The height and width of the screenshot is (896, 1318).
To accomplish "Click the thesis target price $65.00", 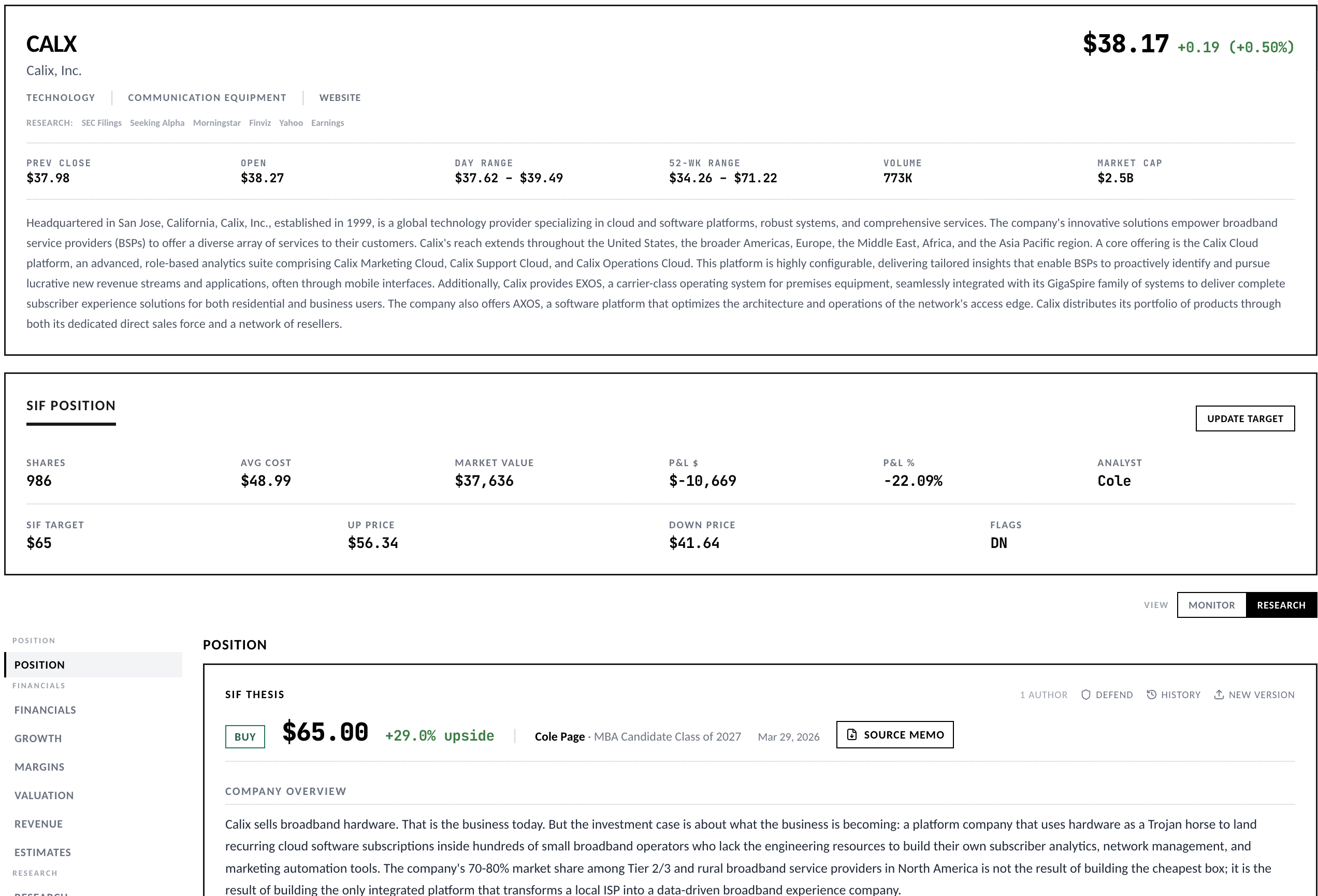I will [x=325, y=732].
